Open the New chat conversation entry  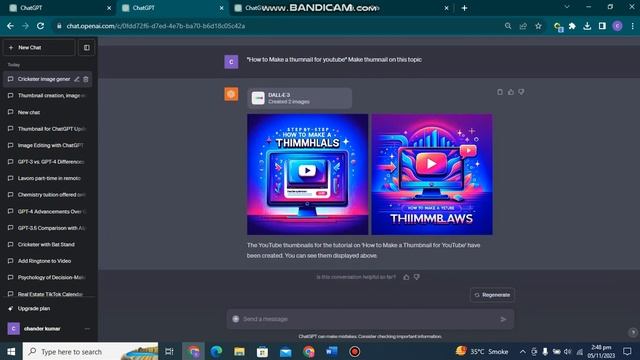tap(48, 112)
